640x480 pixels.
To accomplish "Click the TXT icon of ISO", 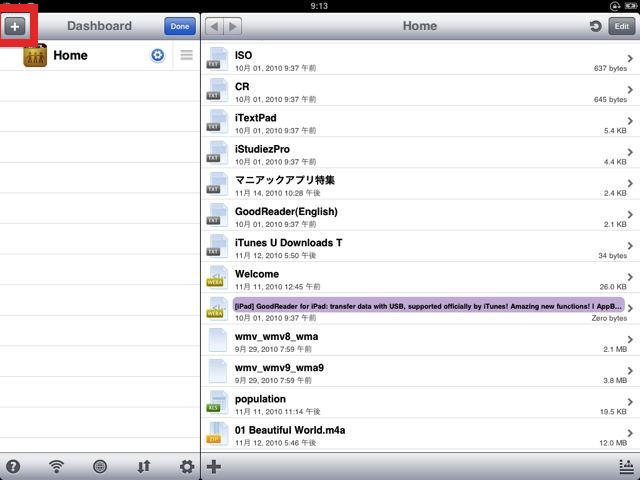I will (x=217, y=59).
